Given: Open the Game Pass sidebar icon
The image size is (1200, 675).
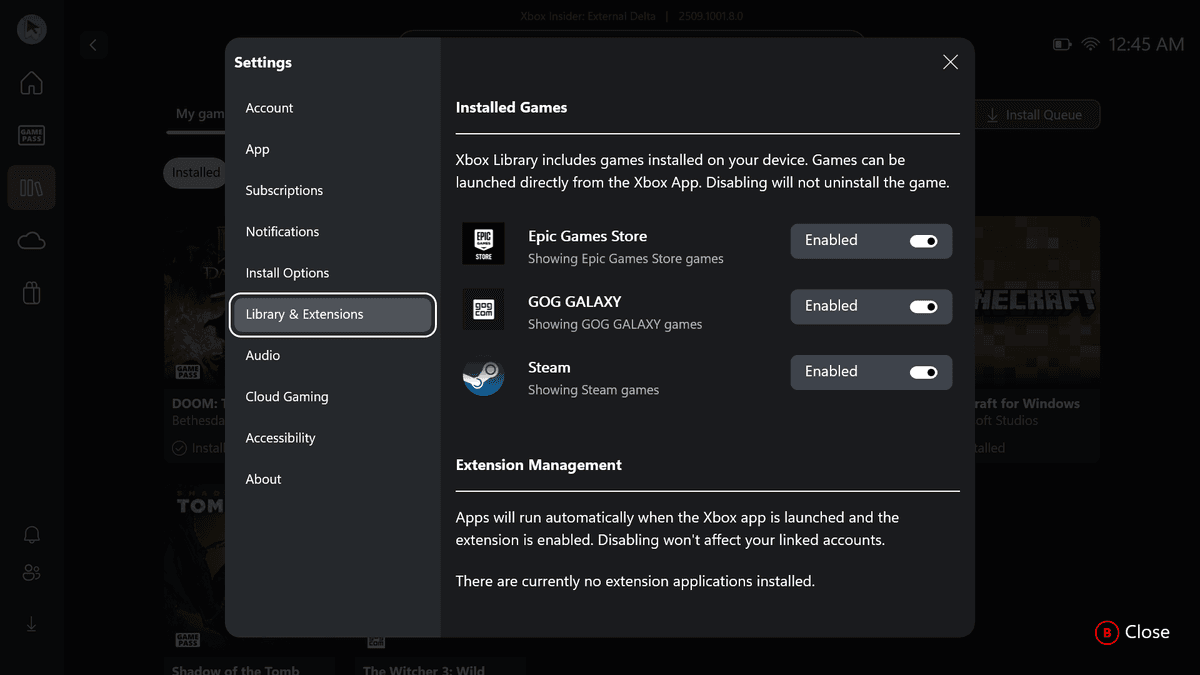Looking at the screenshot, I should (x=31, y=135).
